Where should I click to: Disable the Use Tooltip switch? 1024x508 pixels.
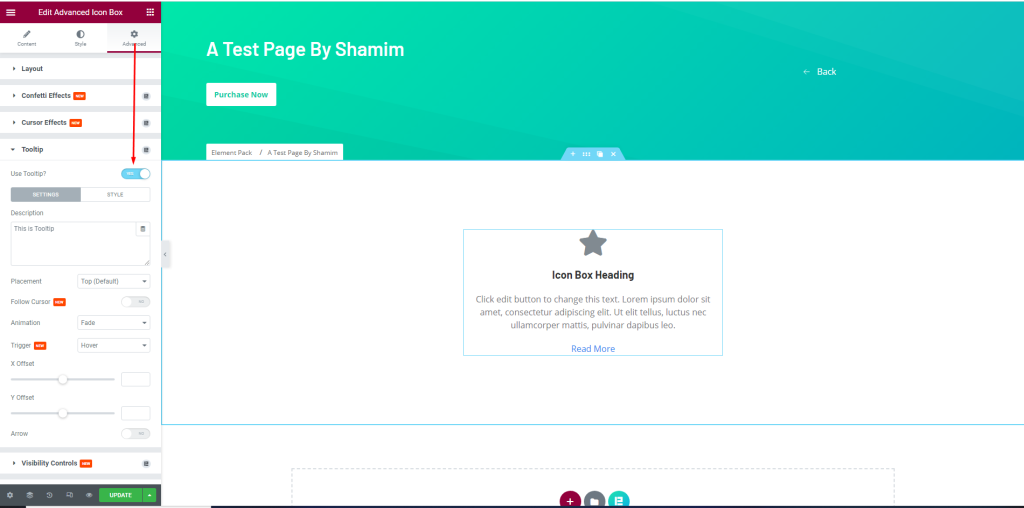[x=136, y=174]
